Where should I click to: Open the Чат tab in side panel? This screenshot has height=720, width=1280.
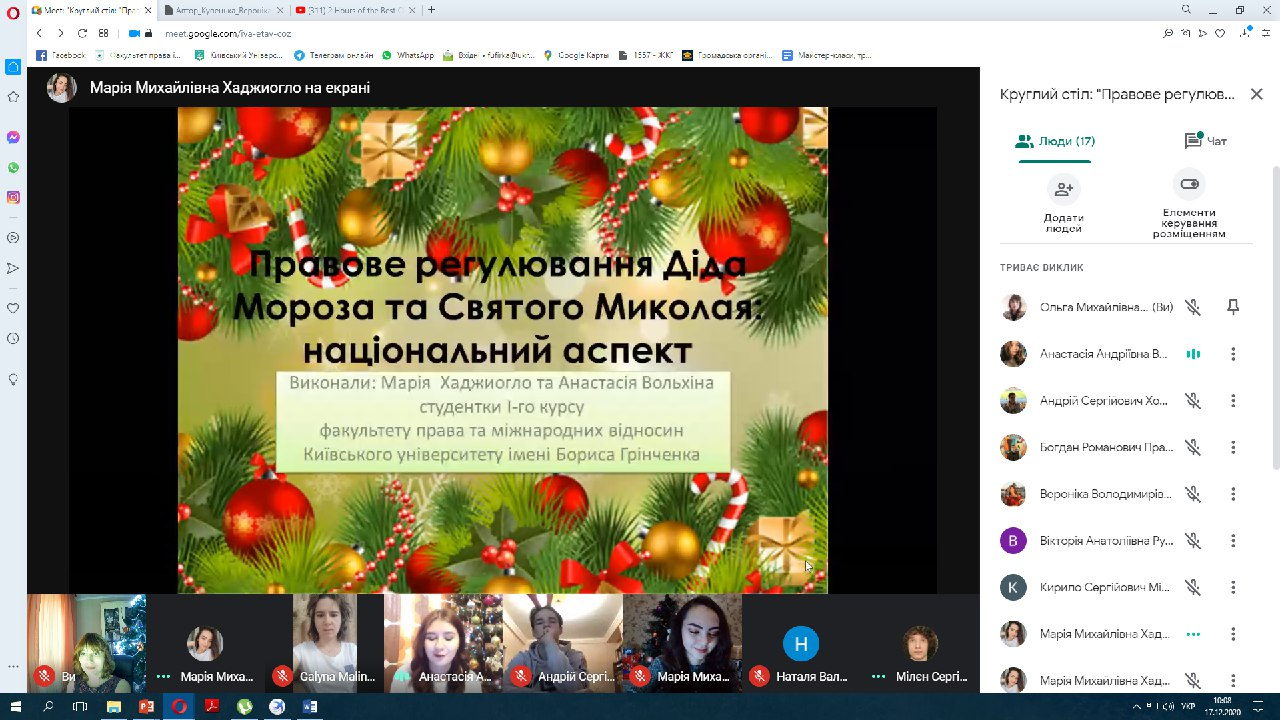coord(1205,141)
